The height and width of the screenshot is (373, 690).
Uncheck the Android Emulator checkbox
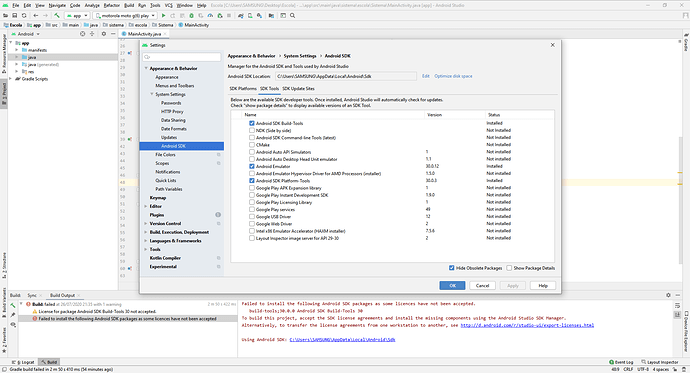(252, 166)
